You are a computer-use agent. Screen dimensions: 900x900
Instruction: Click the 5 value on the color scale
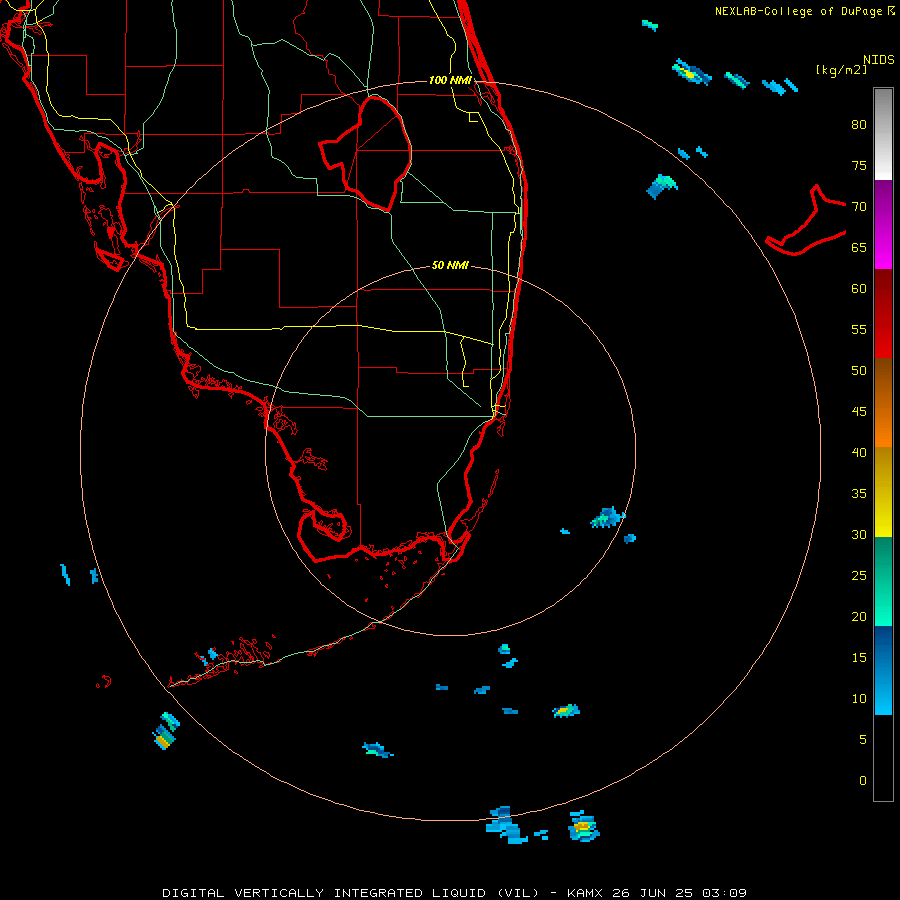point(863,740)
